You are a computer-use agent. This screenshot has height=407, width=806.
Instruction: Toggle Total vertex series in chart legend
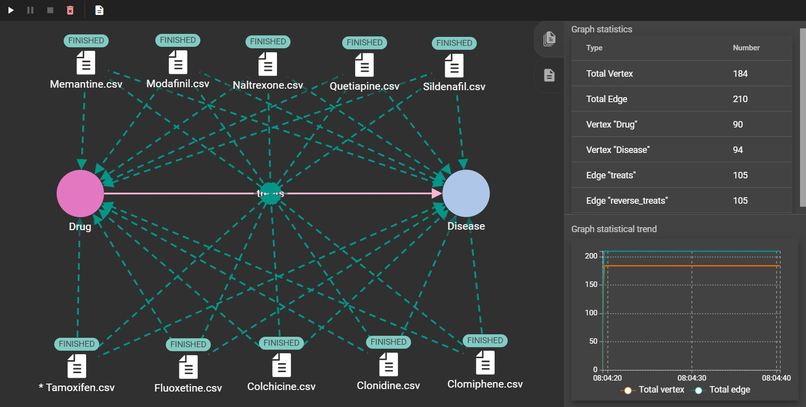point(653,390)
